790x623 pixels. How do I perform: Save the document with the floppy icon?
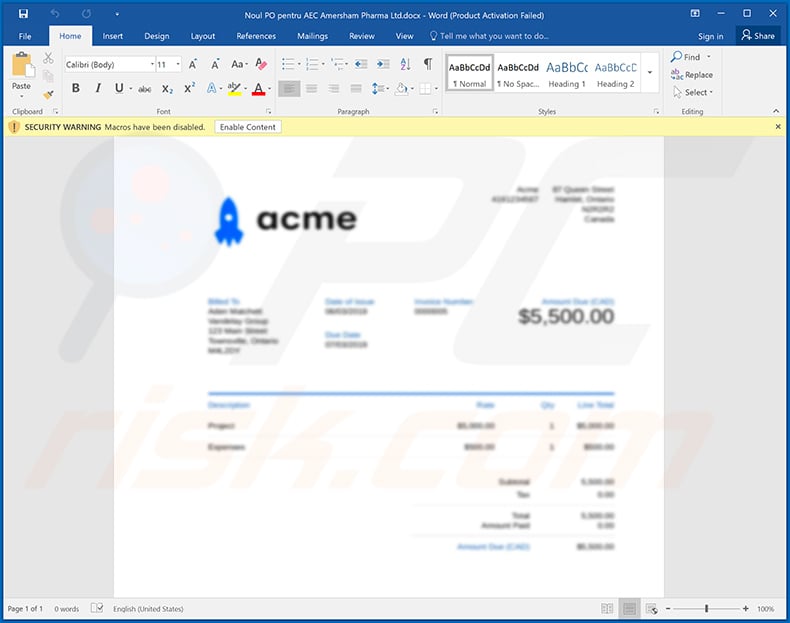(23, 14)
